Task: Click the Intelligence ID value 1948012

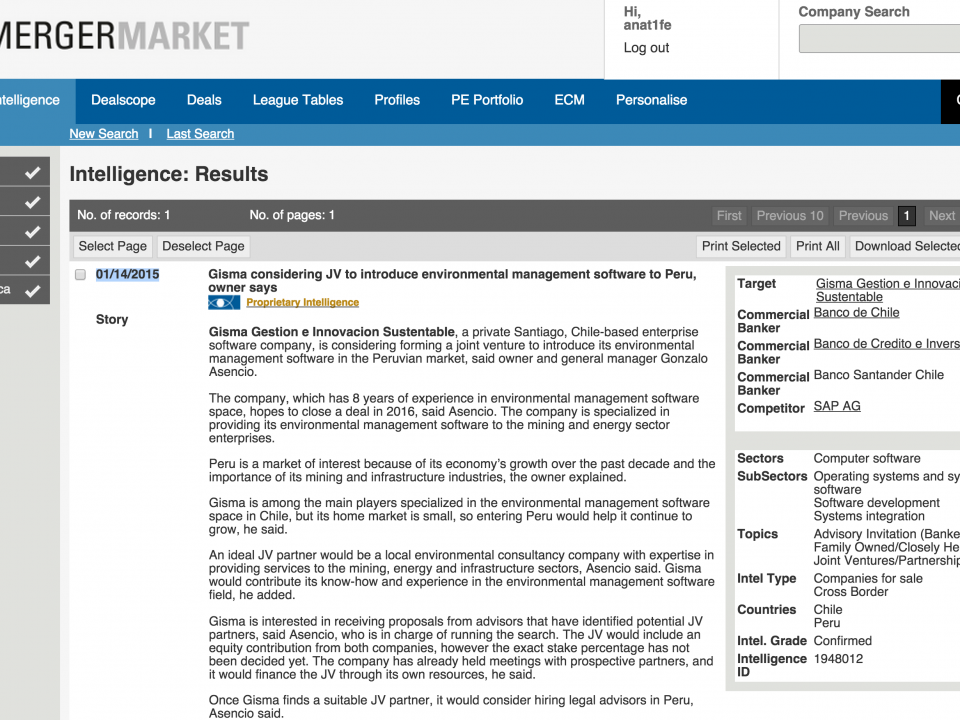Action: 838,659
